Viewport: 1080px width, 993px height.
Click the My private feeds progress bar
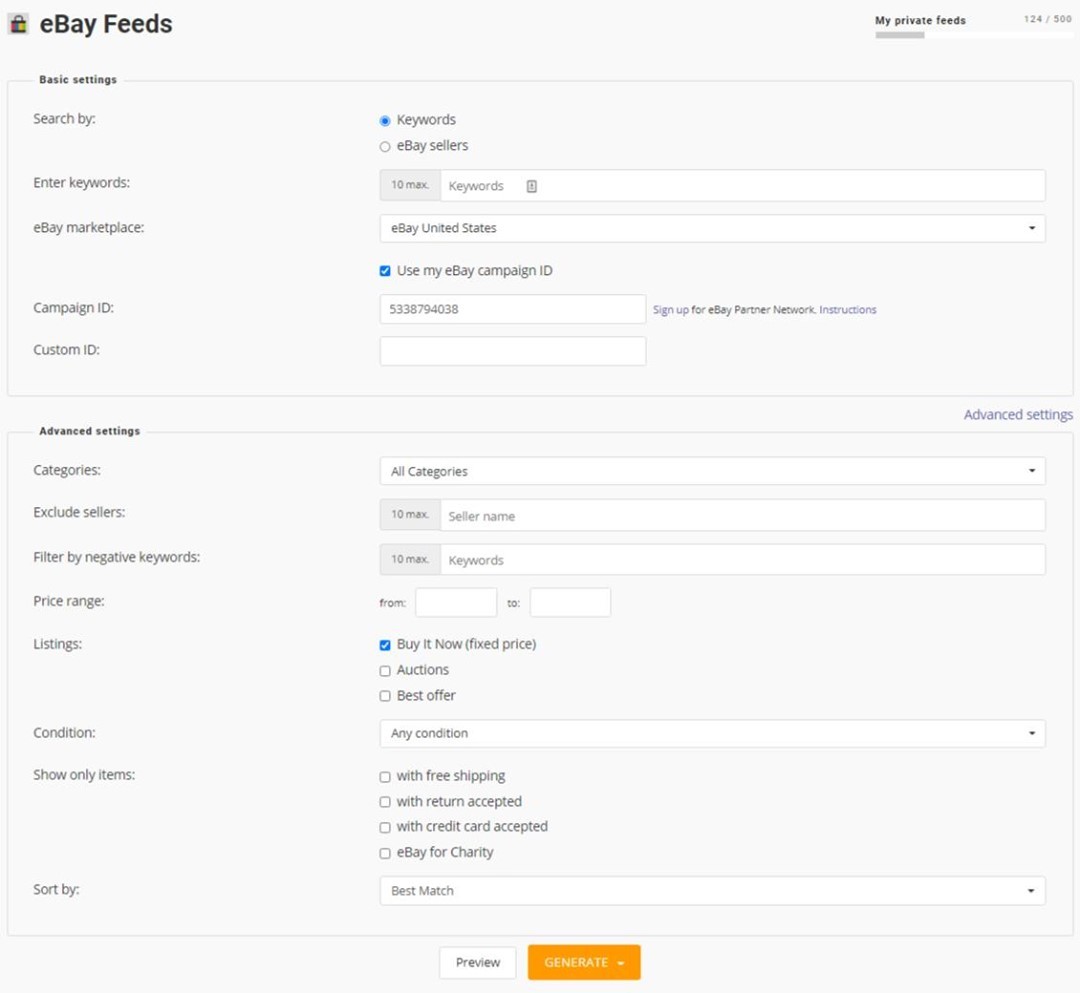point(973,35)
